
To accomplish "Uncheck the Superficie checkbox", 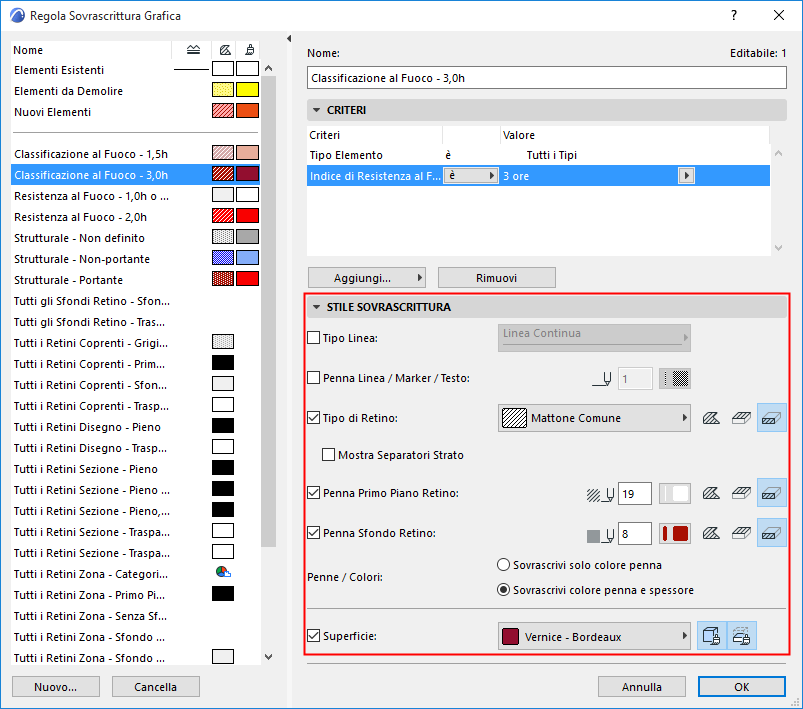I will 313,636.
